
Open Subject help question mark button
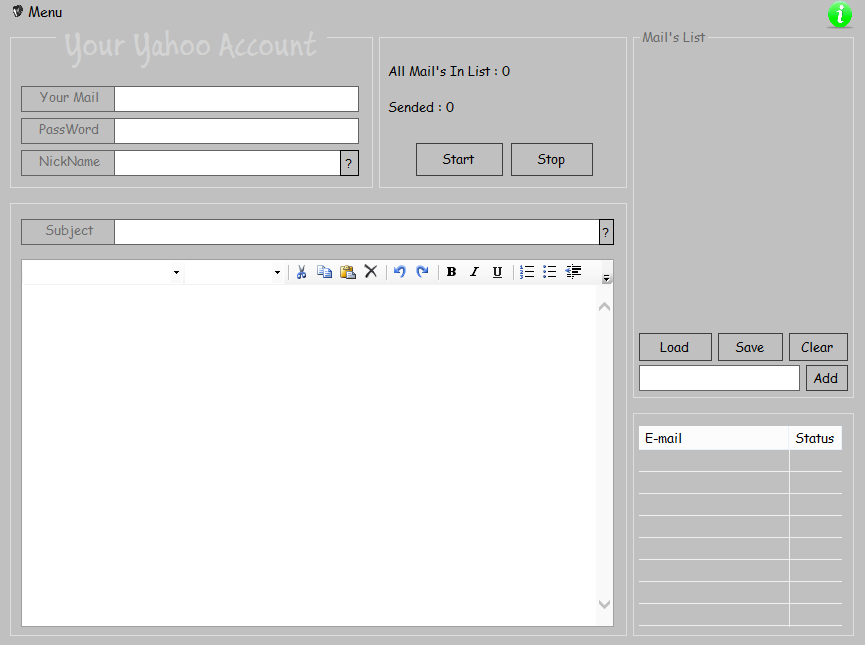click(x=606, y=232)
